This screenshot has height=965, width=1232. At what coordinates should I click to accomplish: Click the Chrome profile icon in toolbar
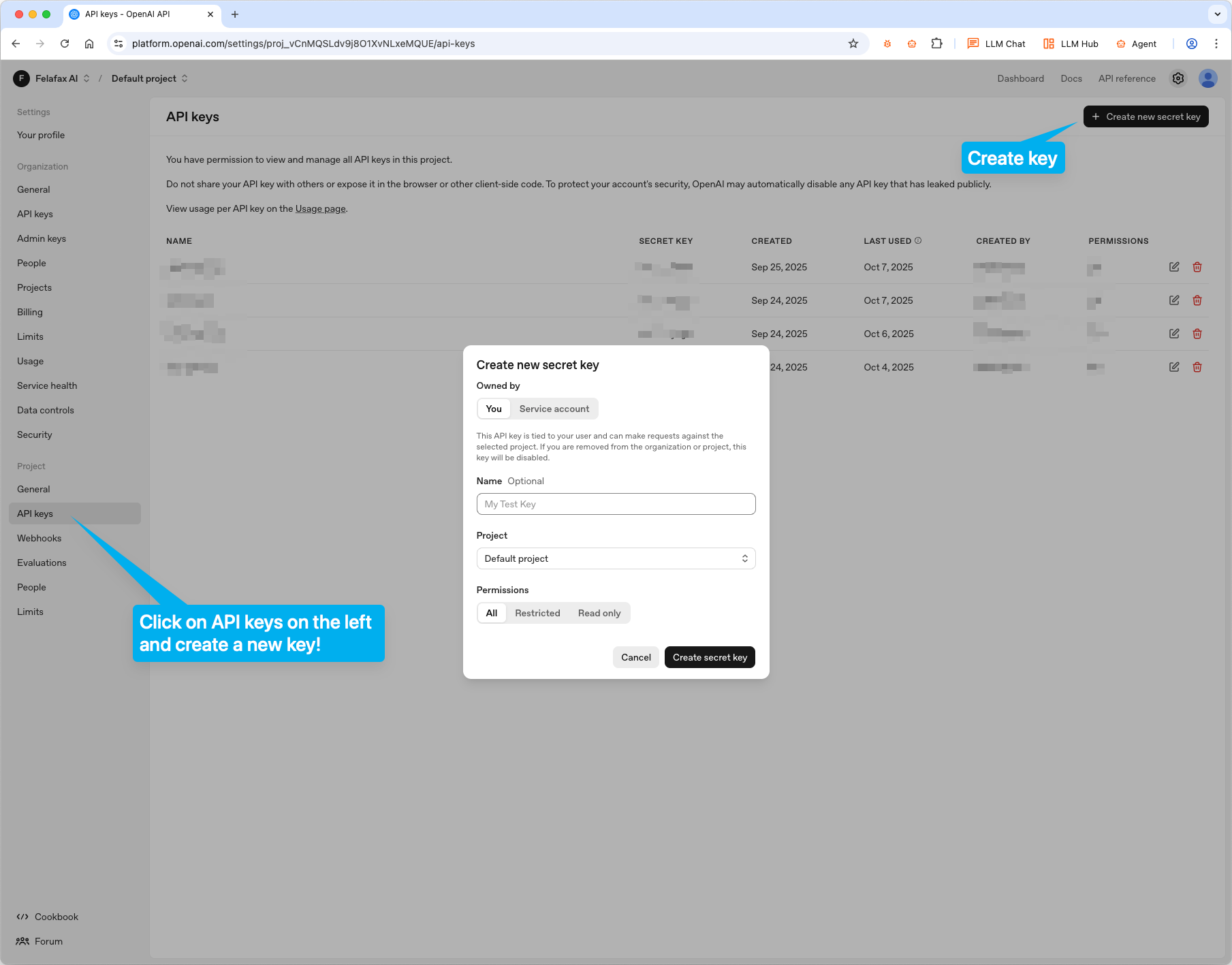[1192, 44]
